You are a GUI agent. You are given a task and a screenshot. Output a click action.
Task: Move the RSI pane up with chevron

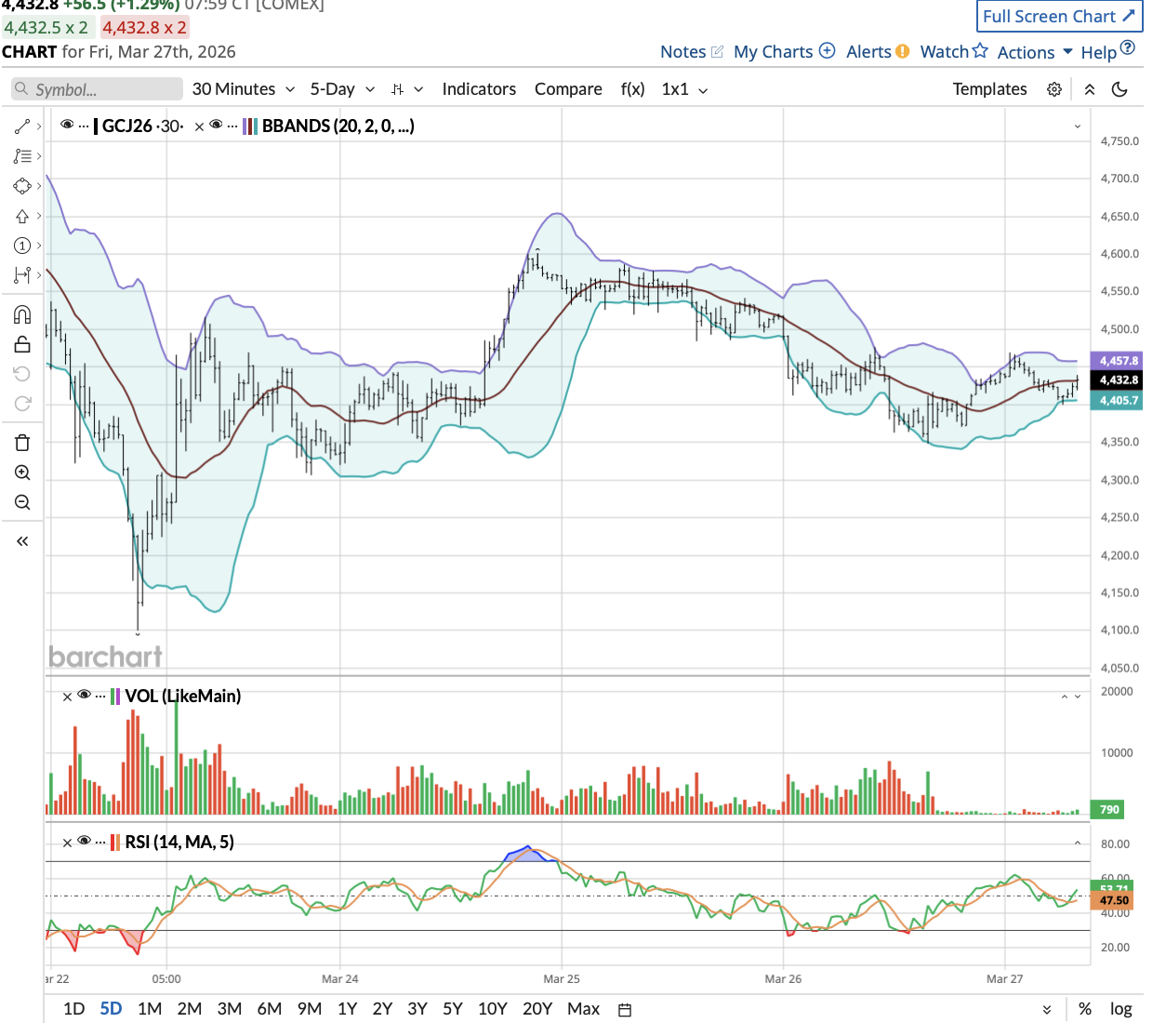tap(1078, 843)
